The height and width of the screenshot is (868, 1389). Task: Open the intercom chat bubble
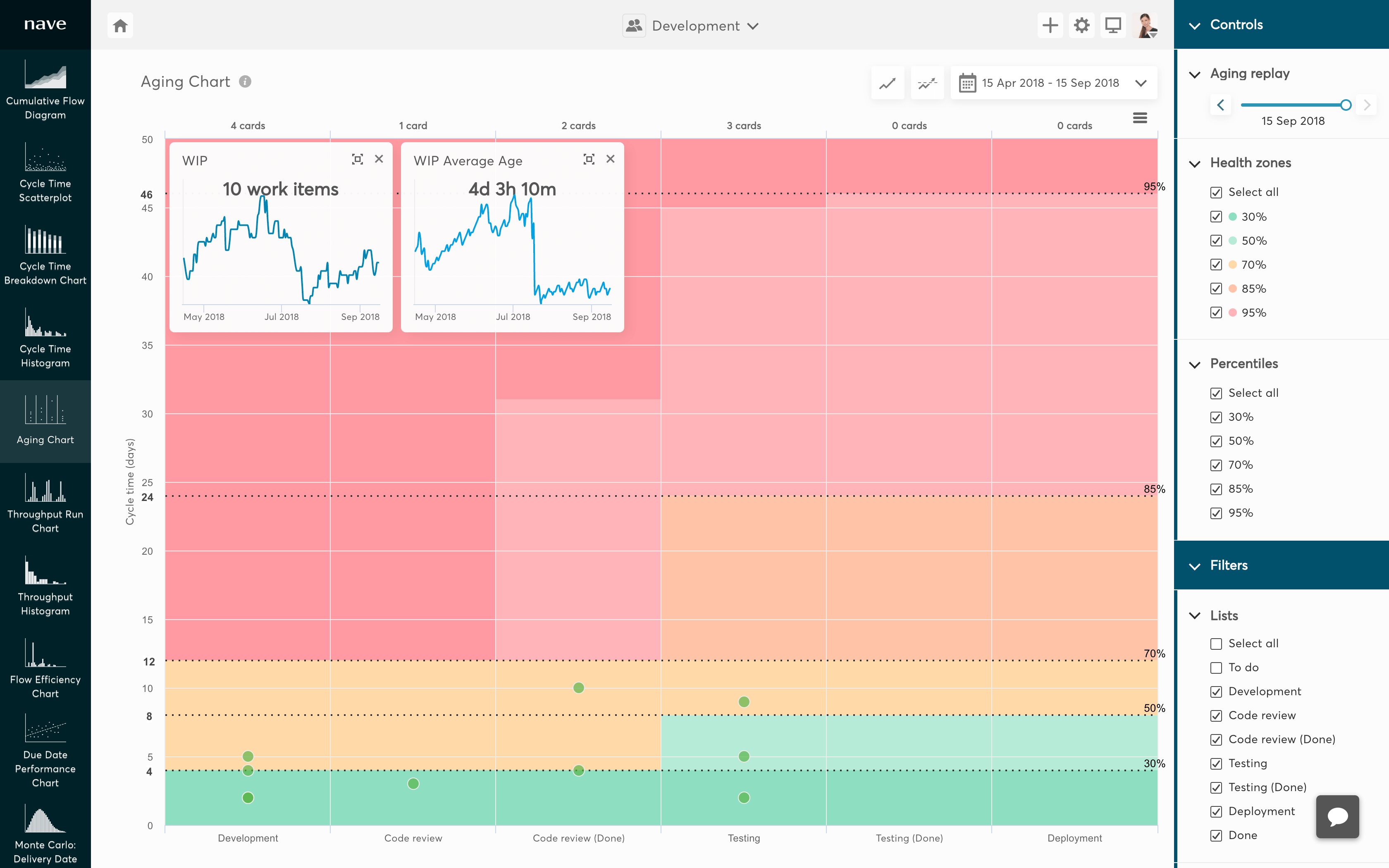(x=1337, y=816)
